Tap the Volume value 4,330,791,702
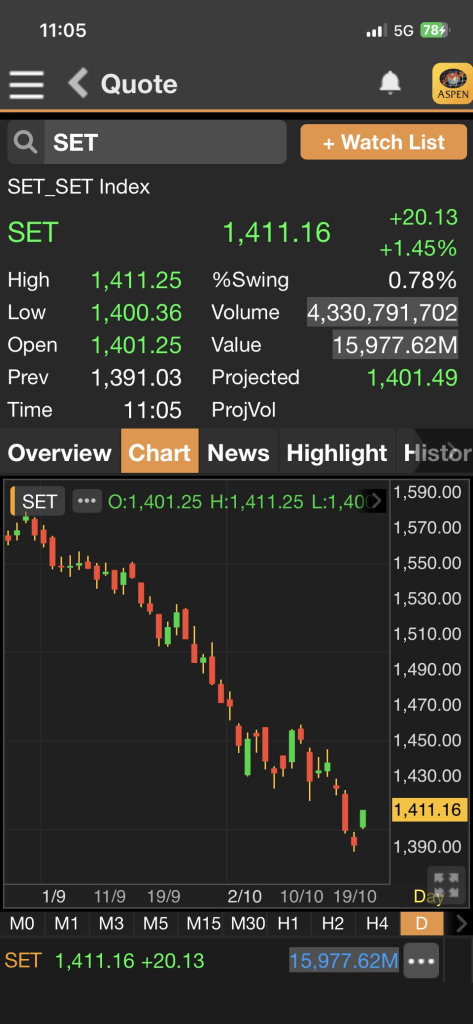The width and height of the screenshot is (473, 1024). click(x=382, y=313)
